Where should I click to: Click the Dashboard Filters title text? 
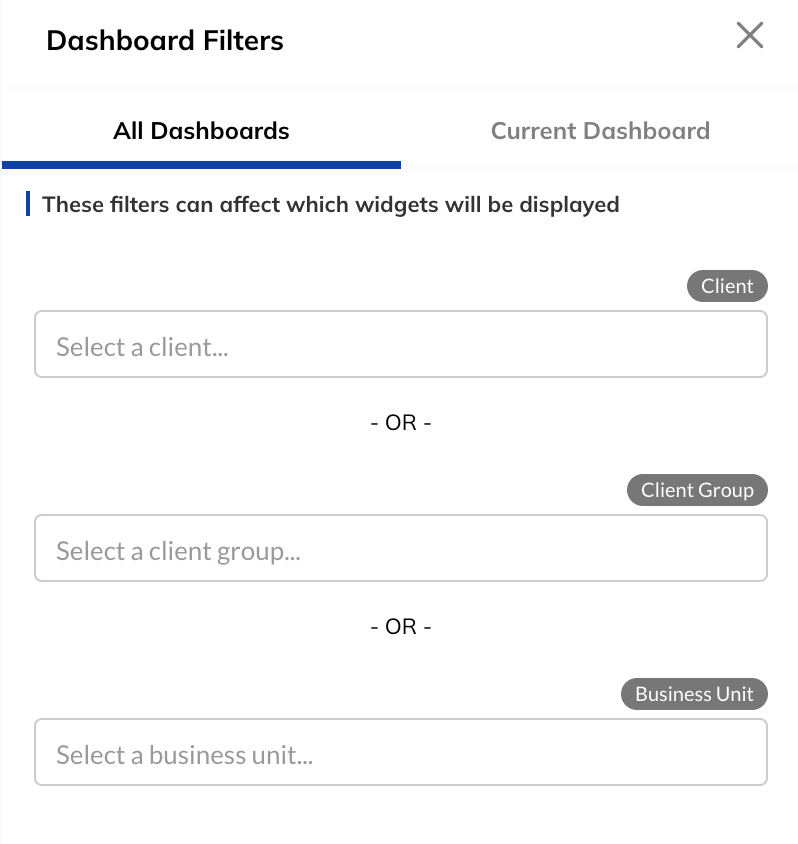[x=164, y=40]
